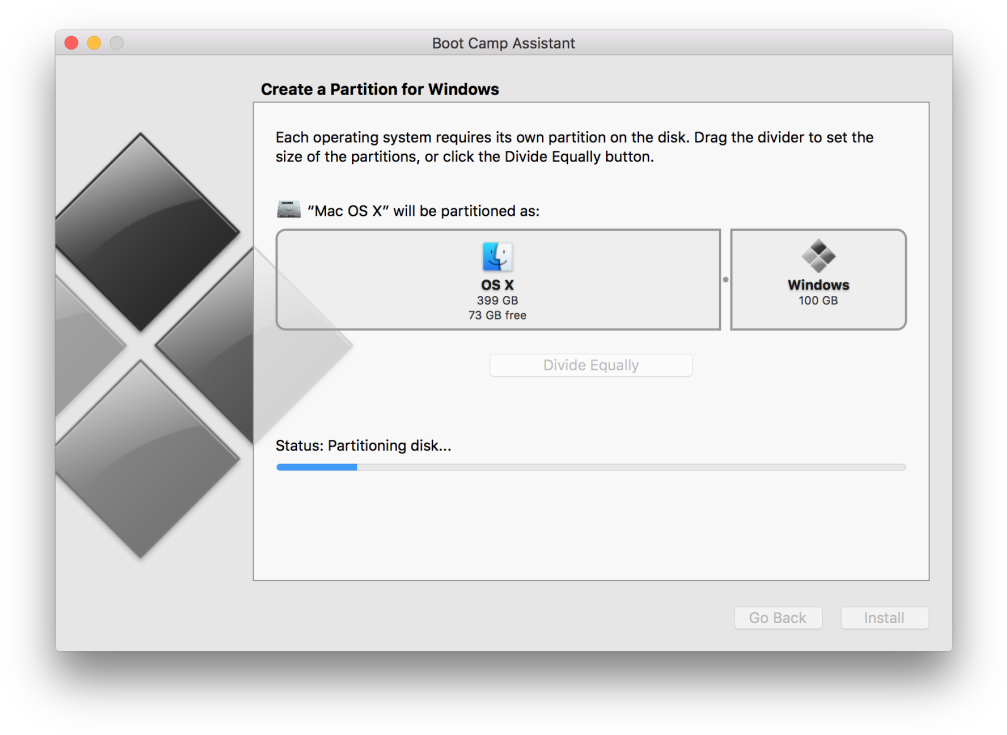Select the Windows partition box
The width and height of the screenshot is (1007, 735).
tap(818, 279)
